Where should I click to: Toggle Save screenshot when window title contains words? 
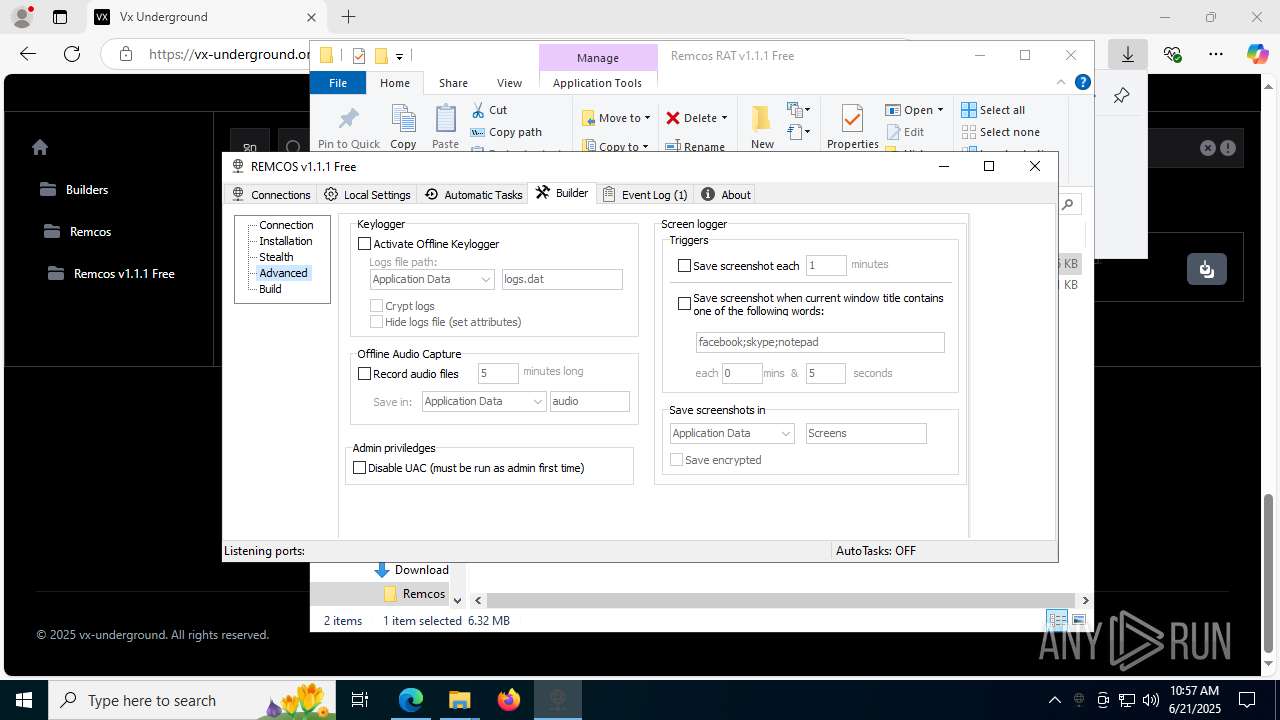685,304
